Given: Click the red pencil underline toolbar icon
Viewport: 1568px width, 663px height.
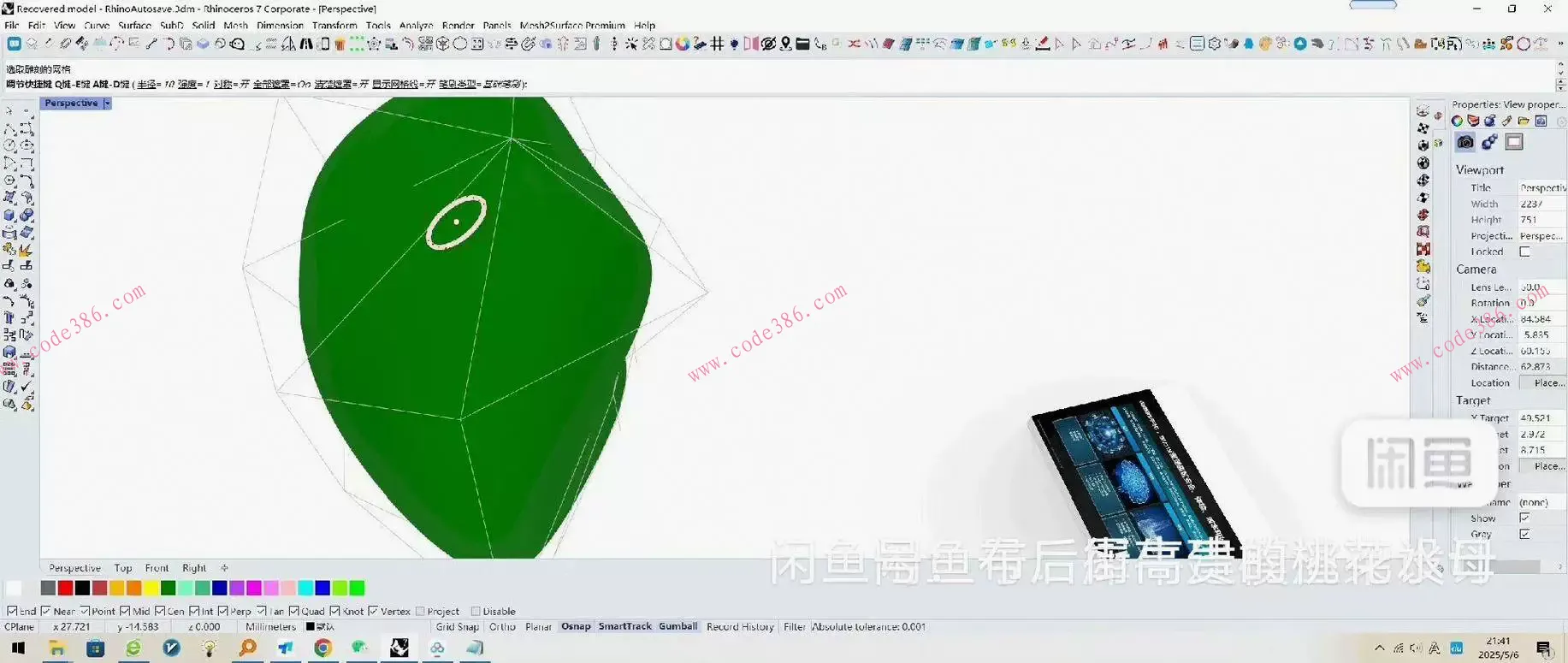Looking at the screenshot, I should 1043,44.
